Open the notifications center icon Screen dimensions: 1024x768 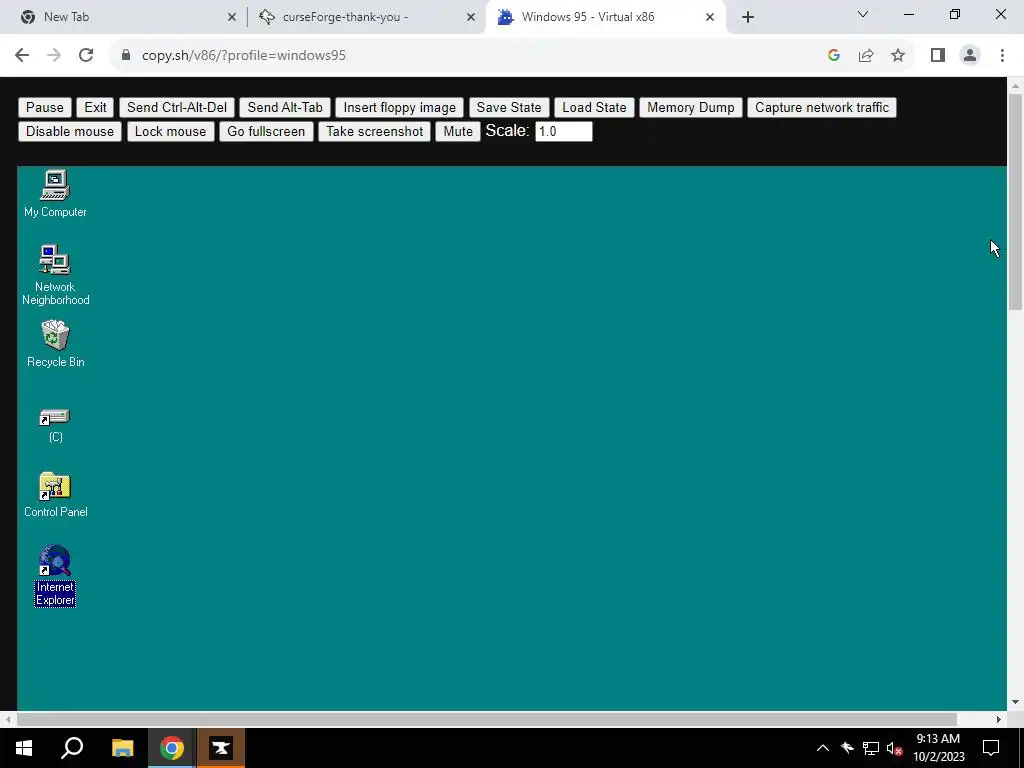tap(991, 748)
